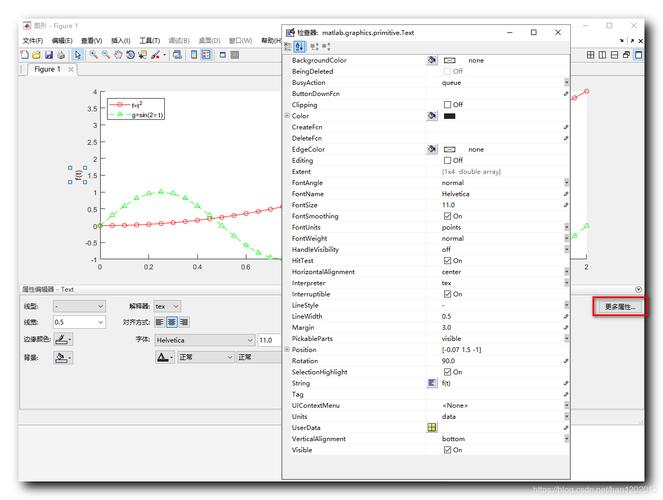663x500 pixels.
Task: Open the Helvetica font dropdown
Action: (x=205, y=340)
